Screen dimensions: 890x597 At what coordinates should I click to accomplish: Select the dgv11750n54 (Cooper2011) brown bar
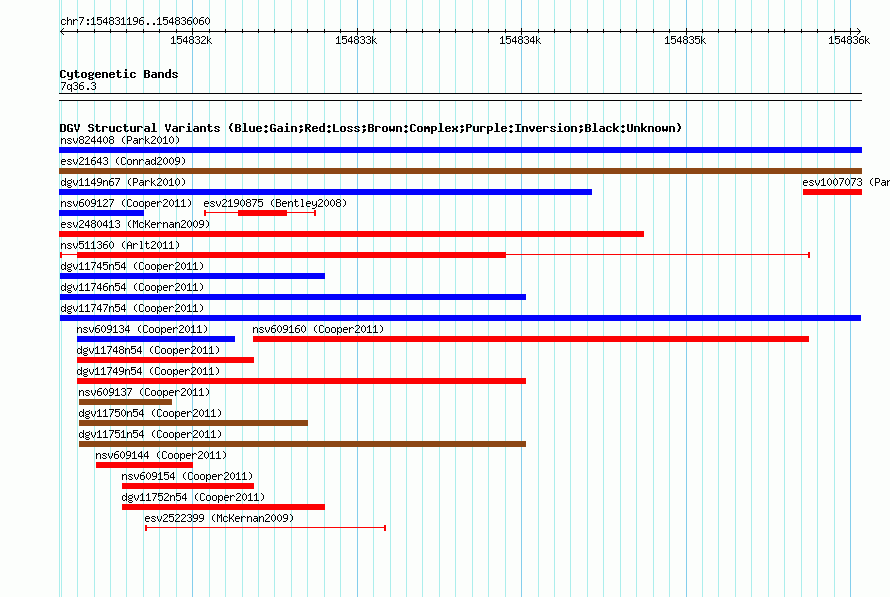pos(193,423)
